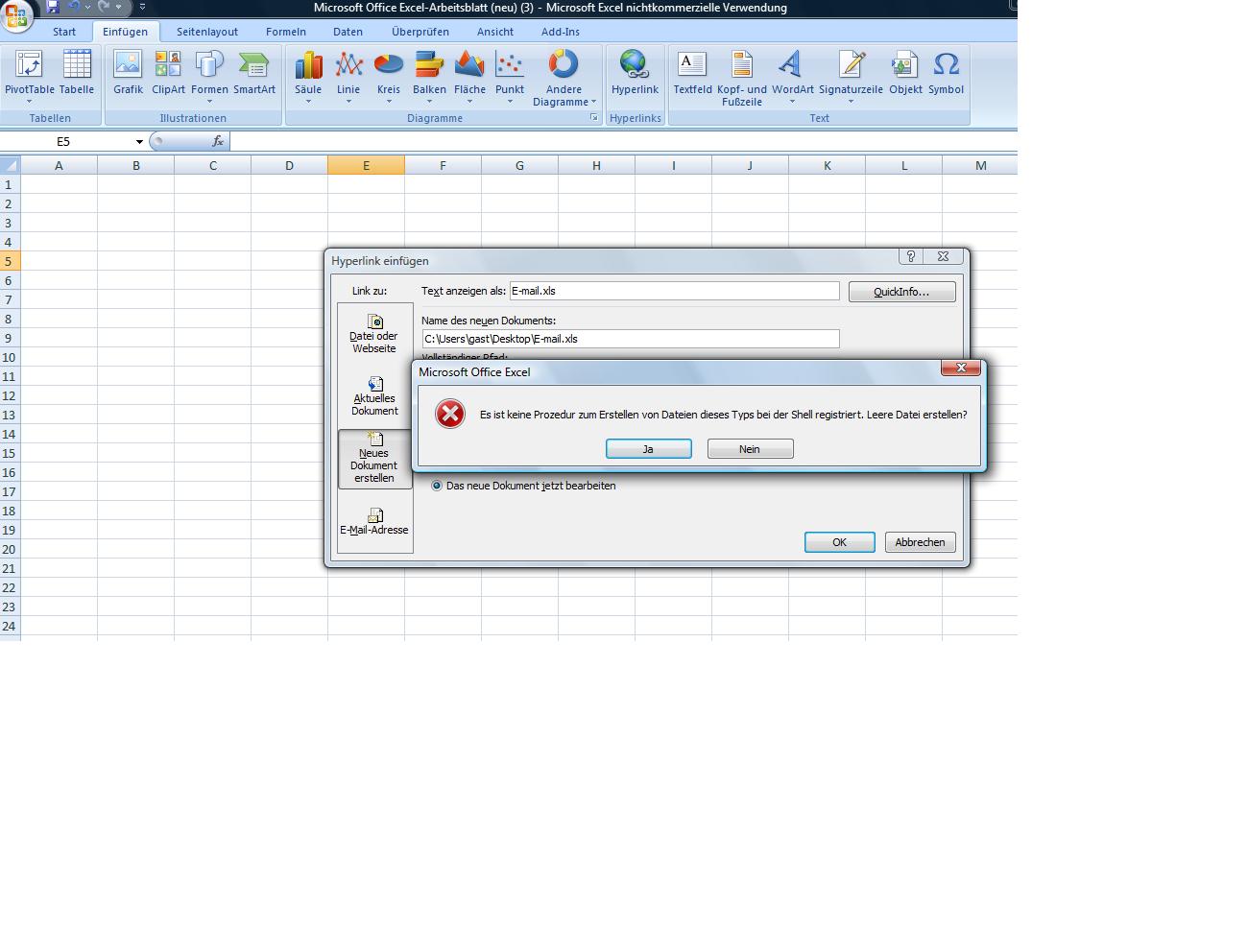Screen dimensions: 1248x952
Task: Open the Add-Ins tab
Action: (x=561, y=32)
